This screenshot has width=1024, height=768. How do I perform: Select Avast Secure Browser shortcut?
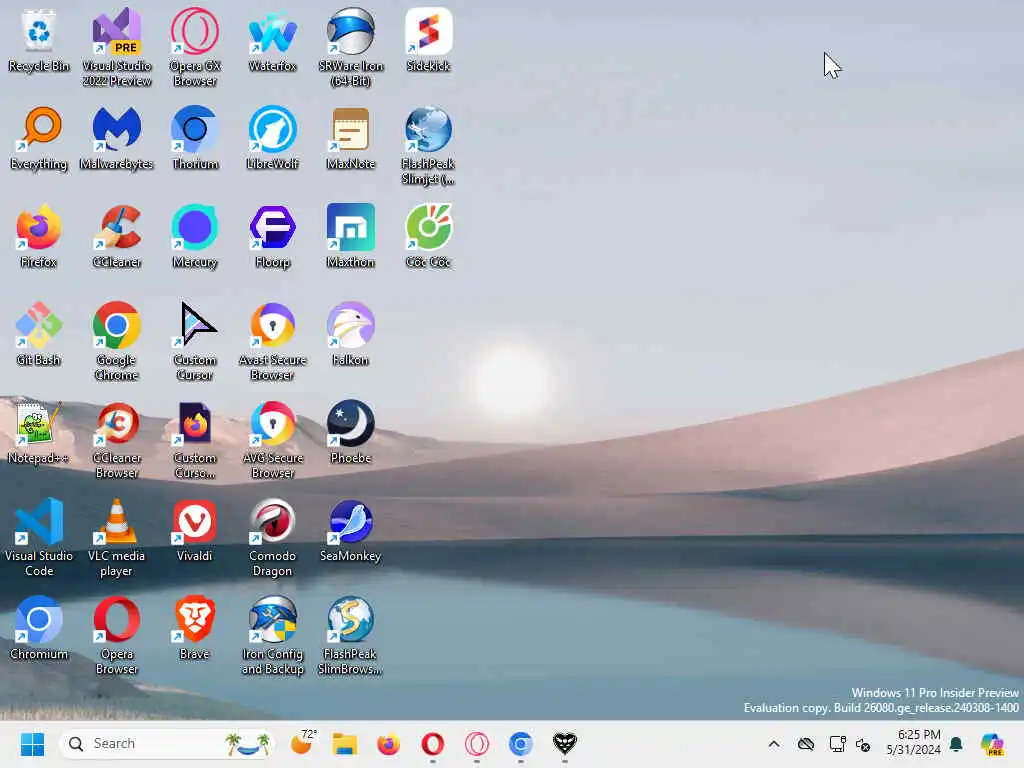point(272,341)
